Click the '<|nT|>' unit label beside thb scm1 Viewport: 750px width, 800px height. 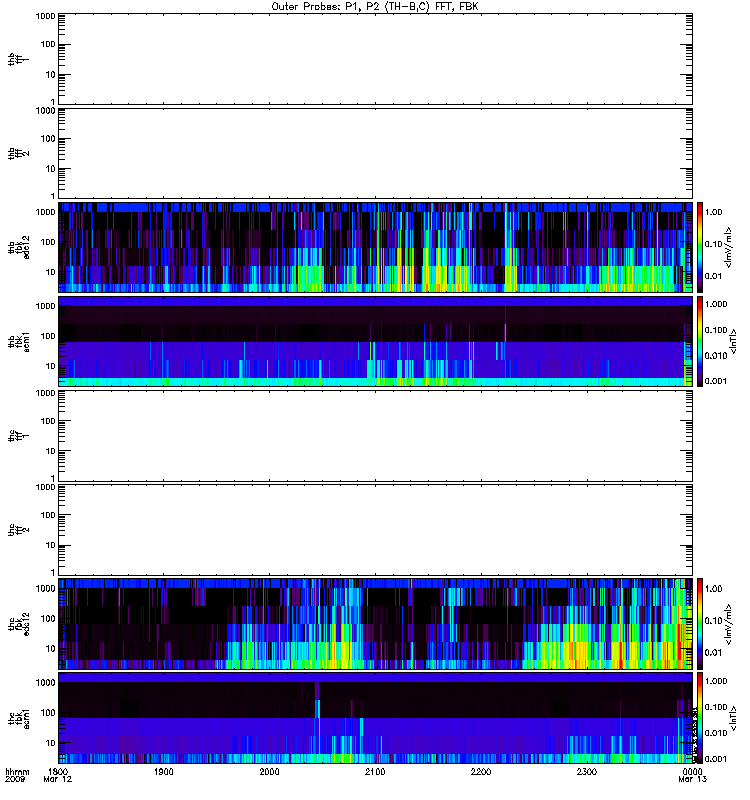pyautogui.click(x=734, y=341)
